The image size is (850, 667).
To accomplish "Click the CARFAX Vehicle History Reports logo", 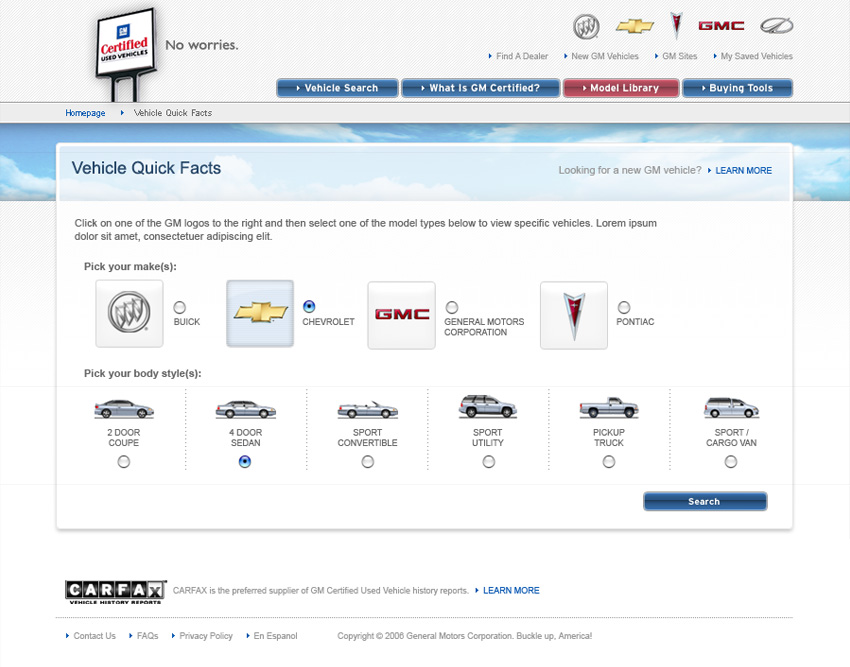I will [x=115, y=592].
